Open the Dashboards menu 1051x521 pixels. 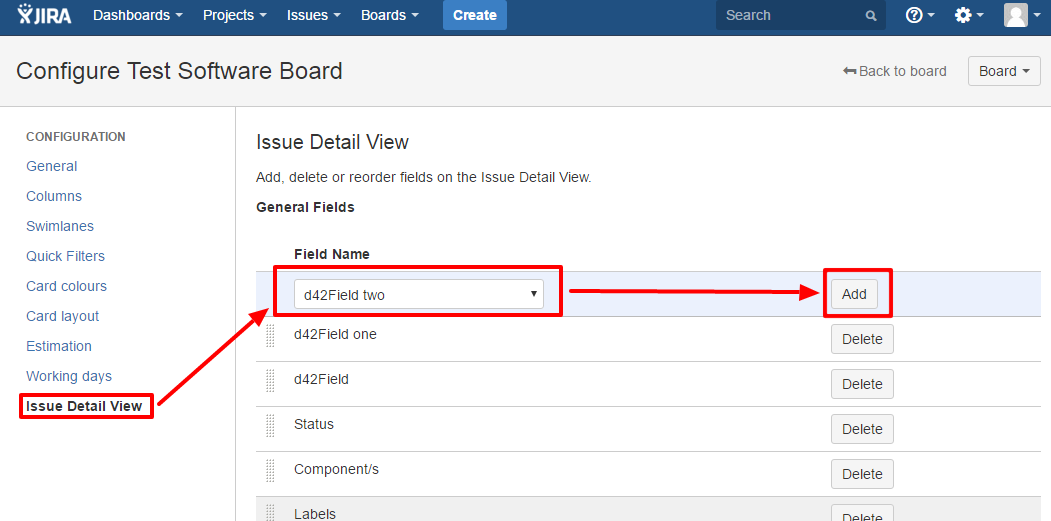tap(138, 15)
